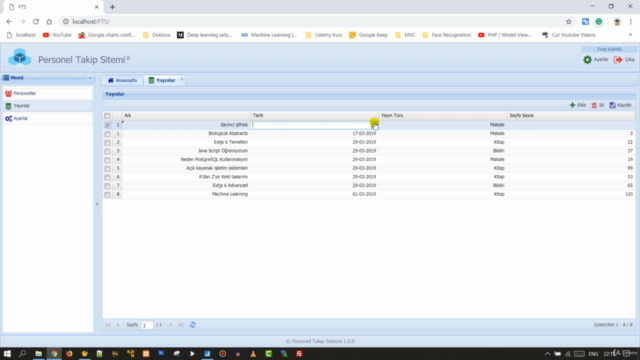
Task: Open the Doktora bookmark folder
Action: [156, 35]
